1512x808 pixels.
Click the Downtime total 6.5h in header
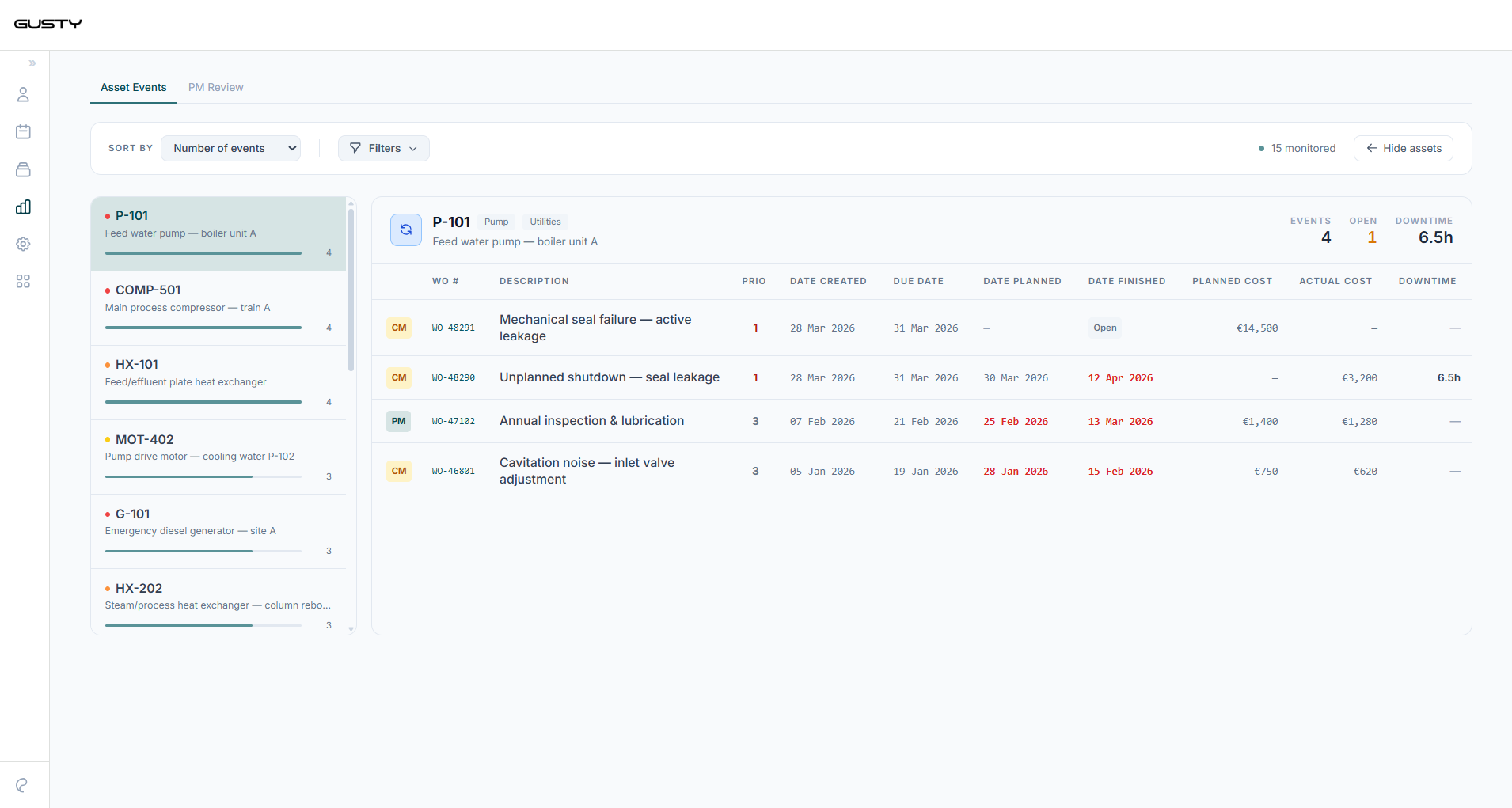click(x=1435, y=237)
